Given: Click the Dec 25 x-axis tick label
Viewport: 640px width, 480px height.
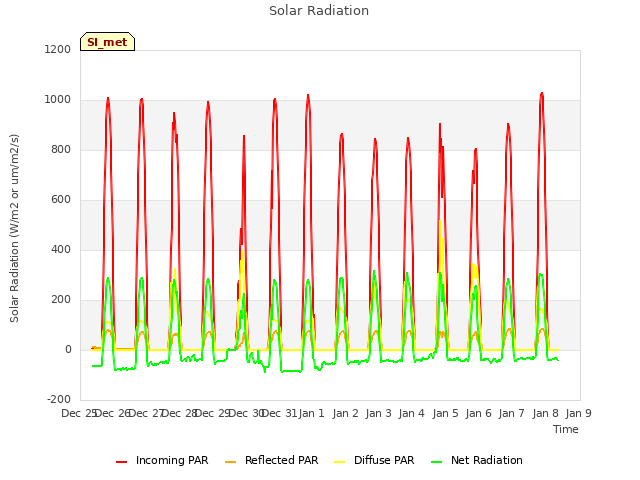Looking at the screenshot, I should 78,413.
